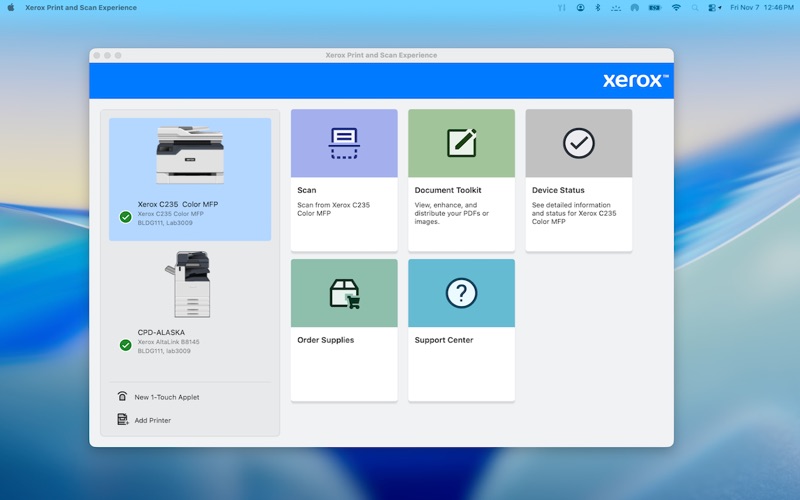Screen dimensions: 800x500
Task: Click the Support Center tile title
Action: point(444,340)
